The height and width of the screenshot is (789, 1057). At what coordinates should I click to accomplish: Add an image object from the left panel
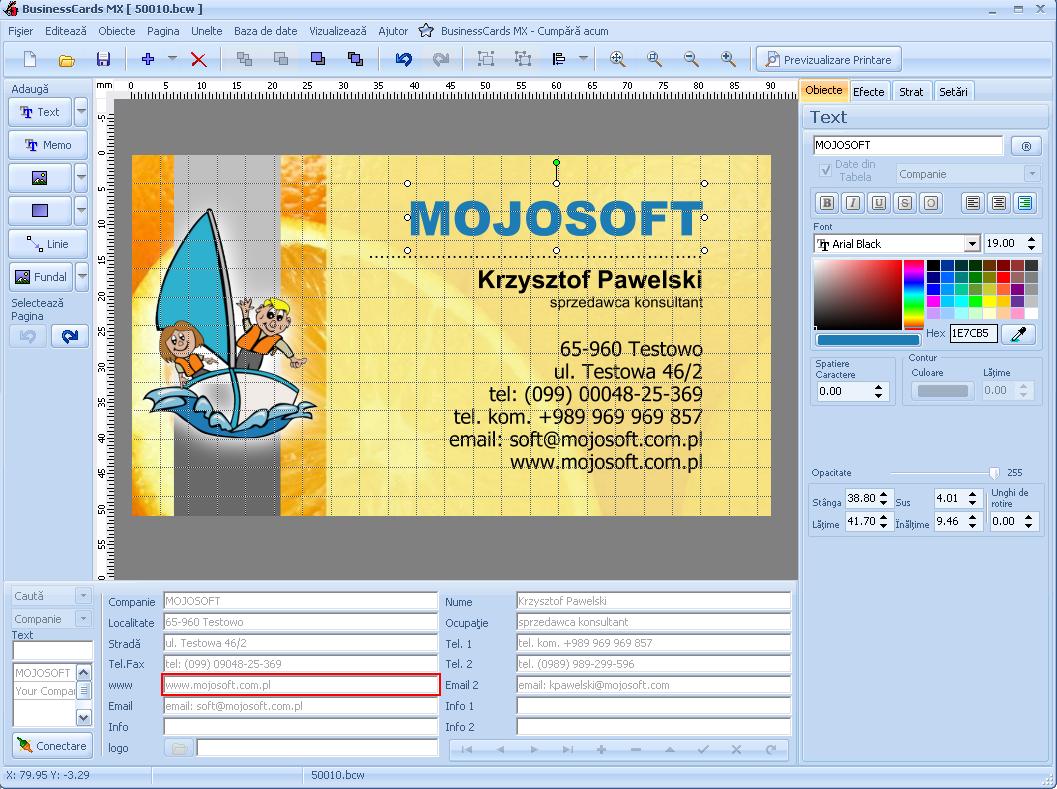40,178
